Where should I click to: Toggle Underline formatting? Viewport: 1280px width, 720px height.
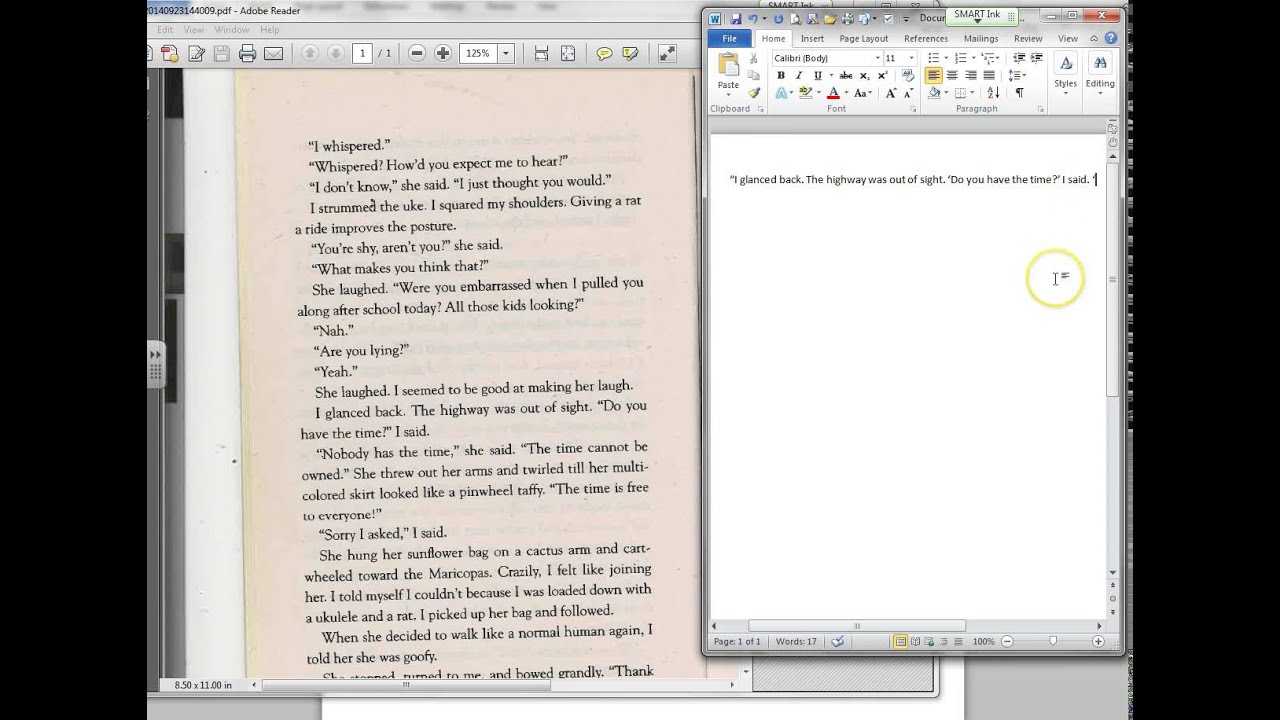pyautogui.click(x=817, y=75)
